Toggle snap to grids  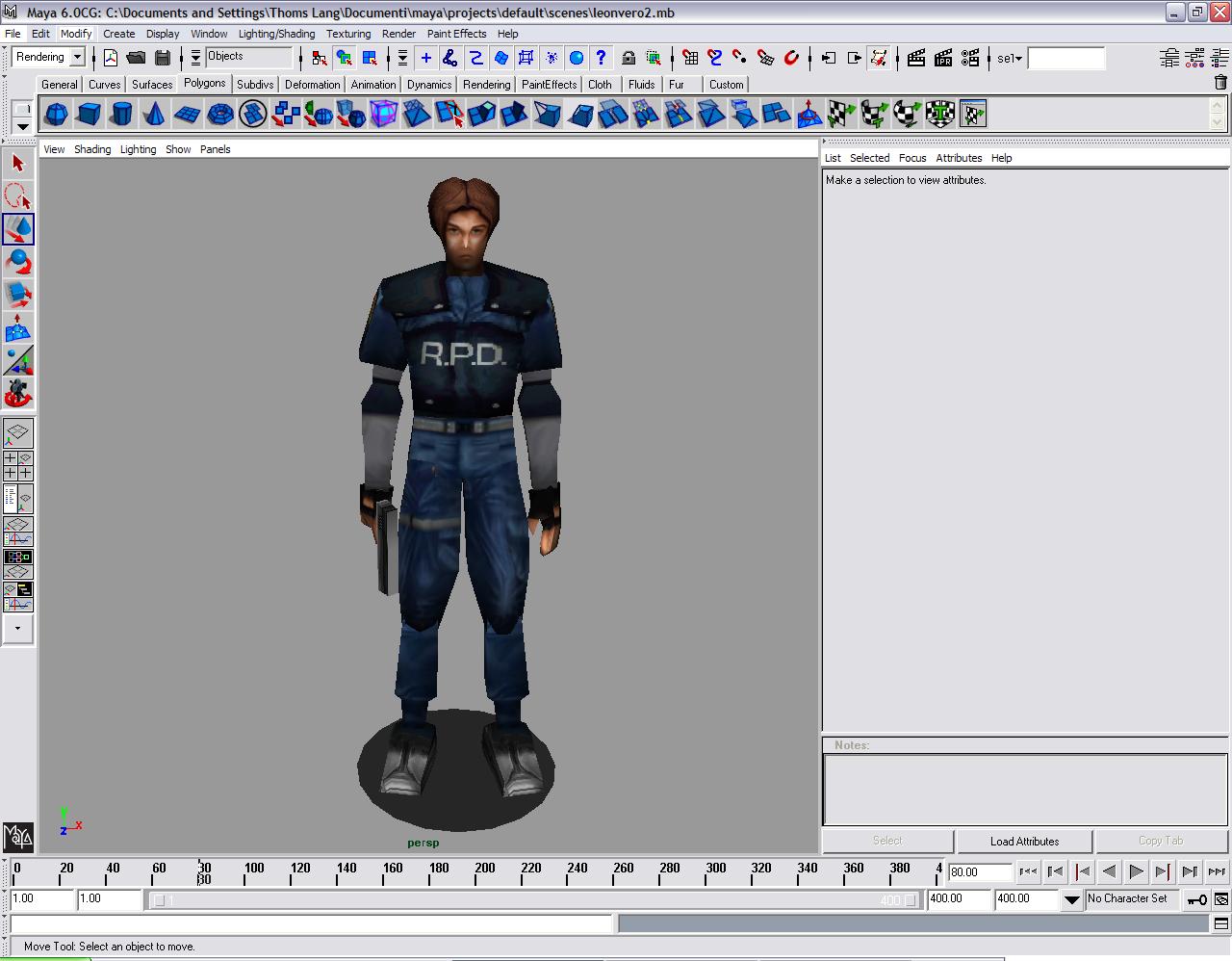click(x=689, y=58)
